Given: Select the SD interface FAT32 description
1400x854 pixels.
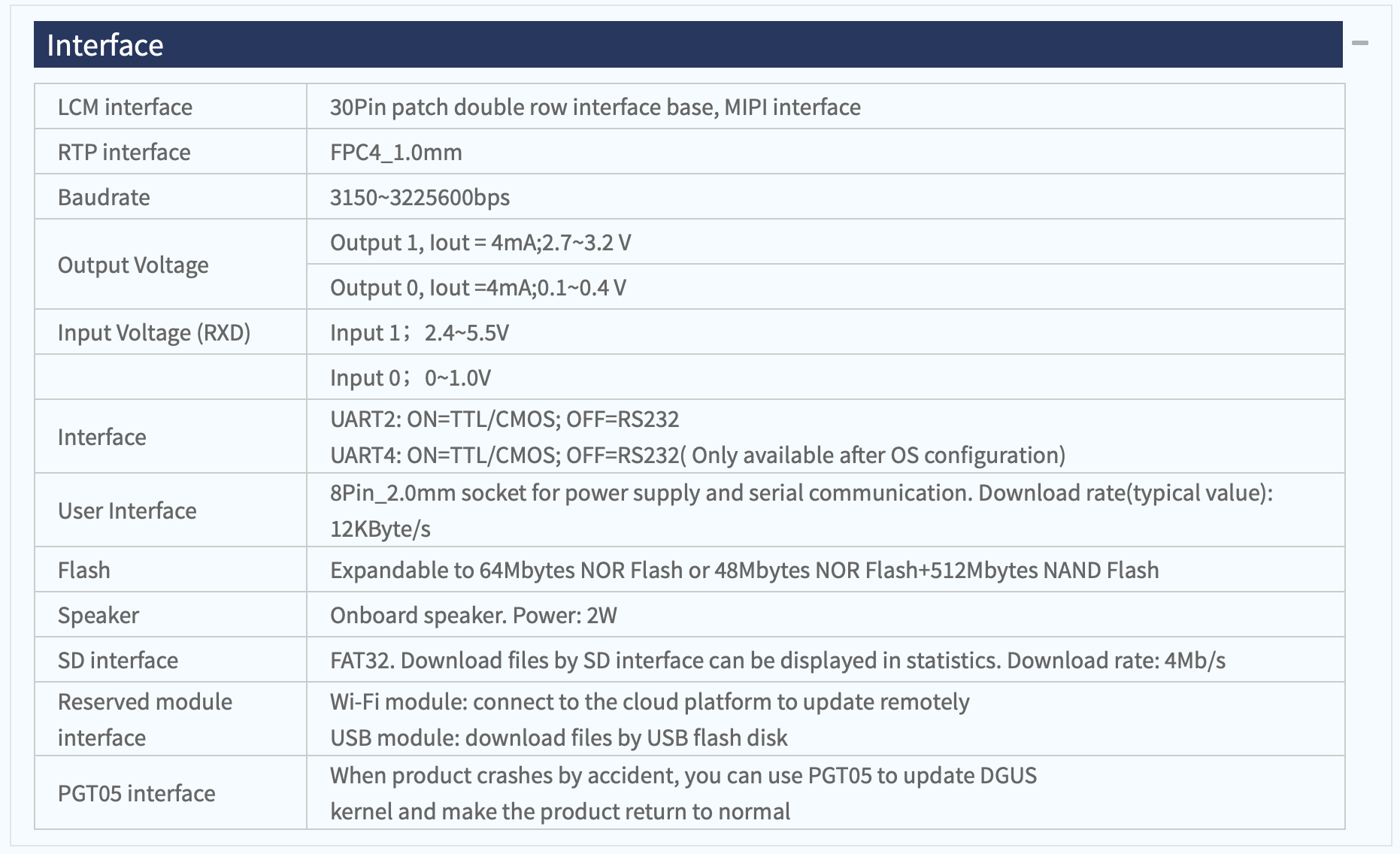Looking at the screenshot, I should (777, 660).
